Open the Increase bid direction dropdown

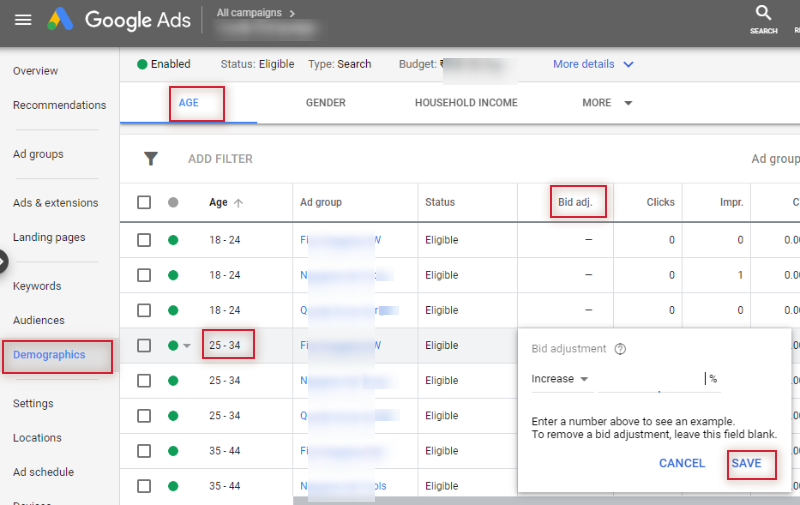point(560,379)
